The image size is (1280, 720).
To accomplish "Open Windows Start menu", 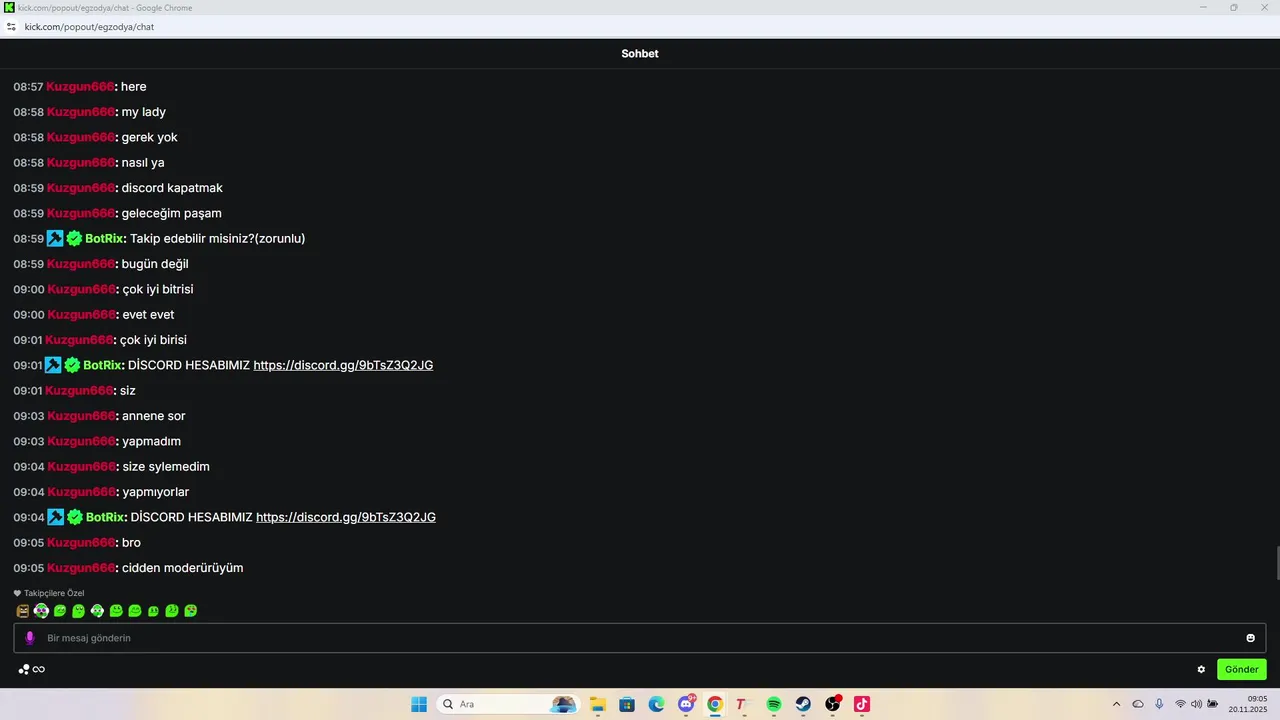I will 419,704.
